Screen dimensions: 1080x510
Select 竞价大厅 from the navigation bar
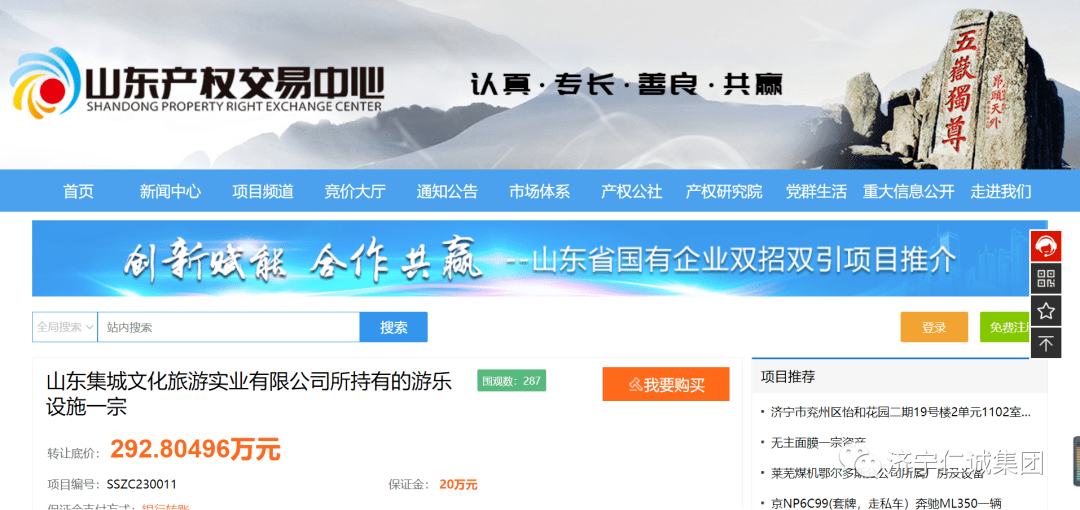pyautogui.click(x=355, y=191)
